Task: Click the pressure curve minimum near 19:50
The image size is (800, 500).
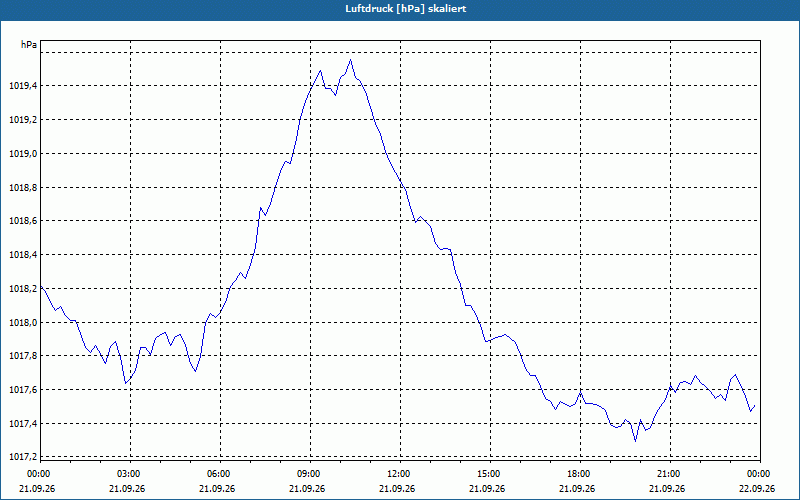Action: tap(635, 441)
